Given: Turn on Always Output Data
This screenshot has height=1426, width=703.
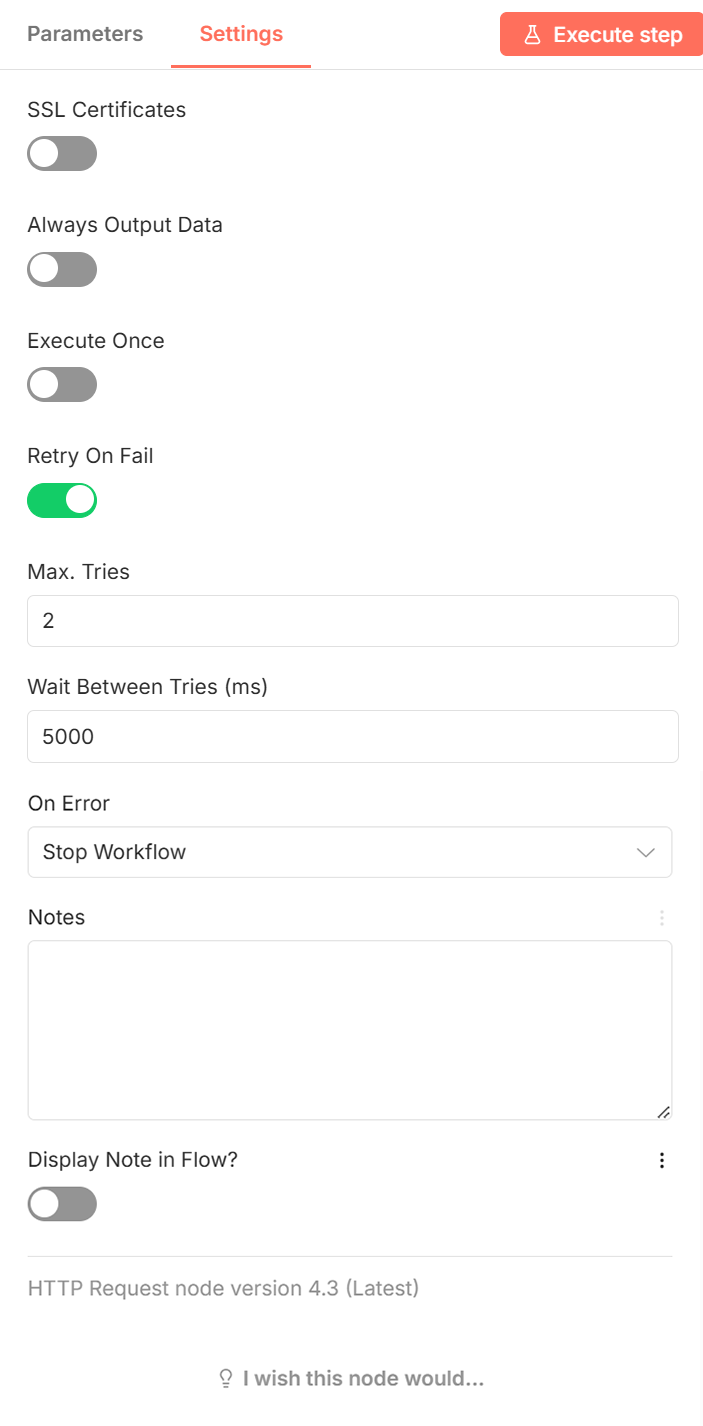Looking at the screenshot, I should pyautogui.click(x=62, y=269).
